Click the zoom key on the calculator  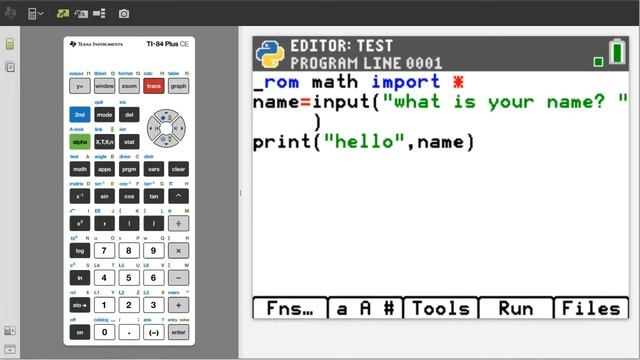[x=129, y=86]
